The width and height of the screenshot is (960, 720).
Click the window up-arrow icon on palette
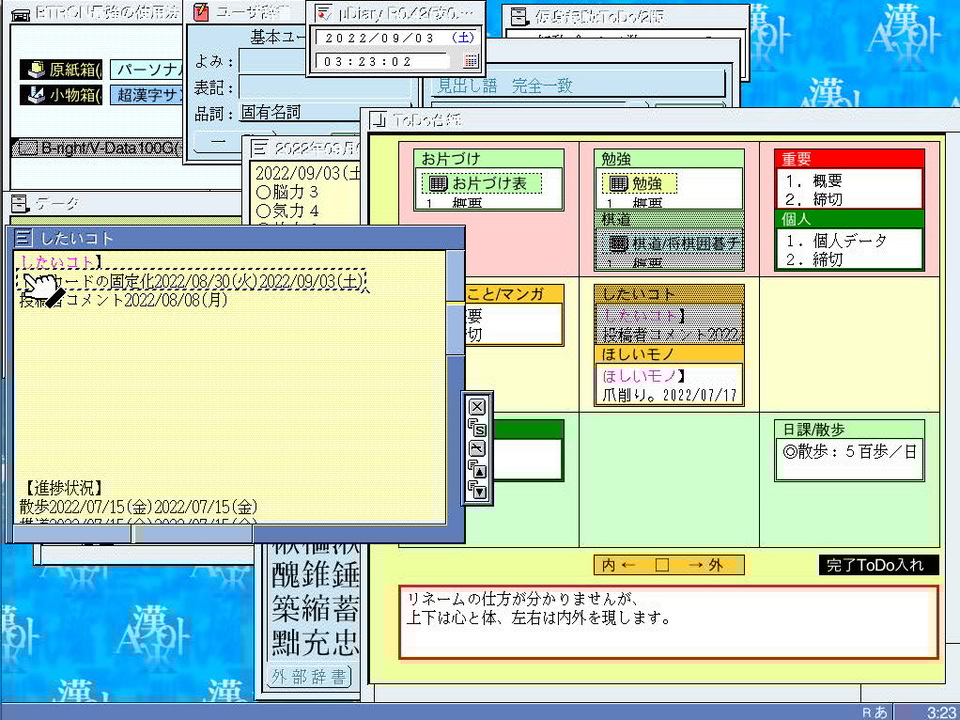(478, 469)
